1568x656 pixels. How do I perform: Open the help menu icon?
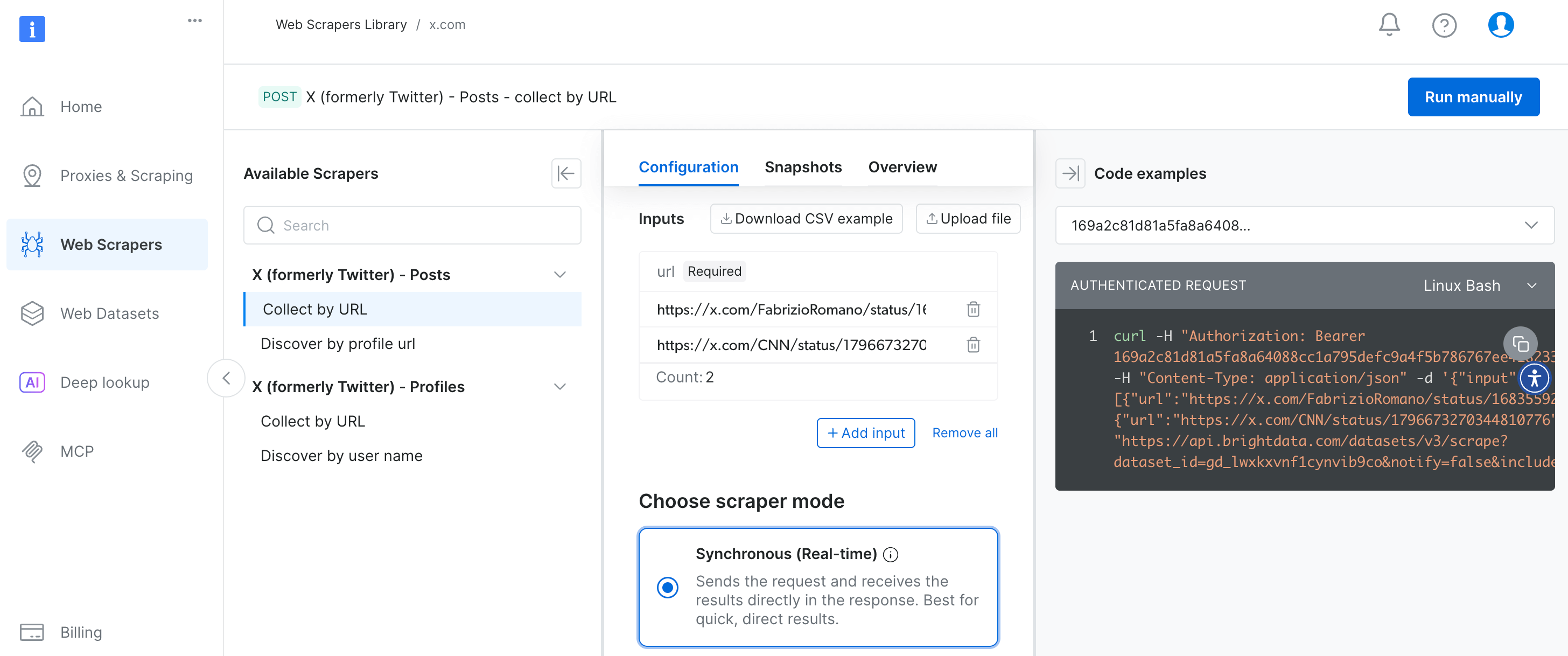coord(1445,24)
